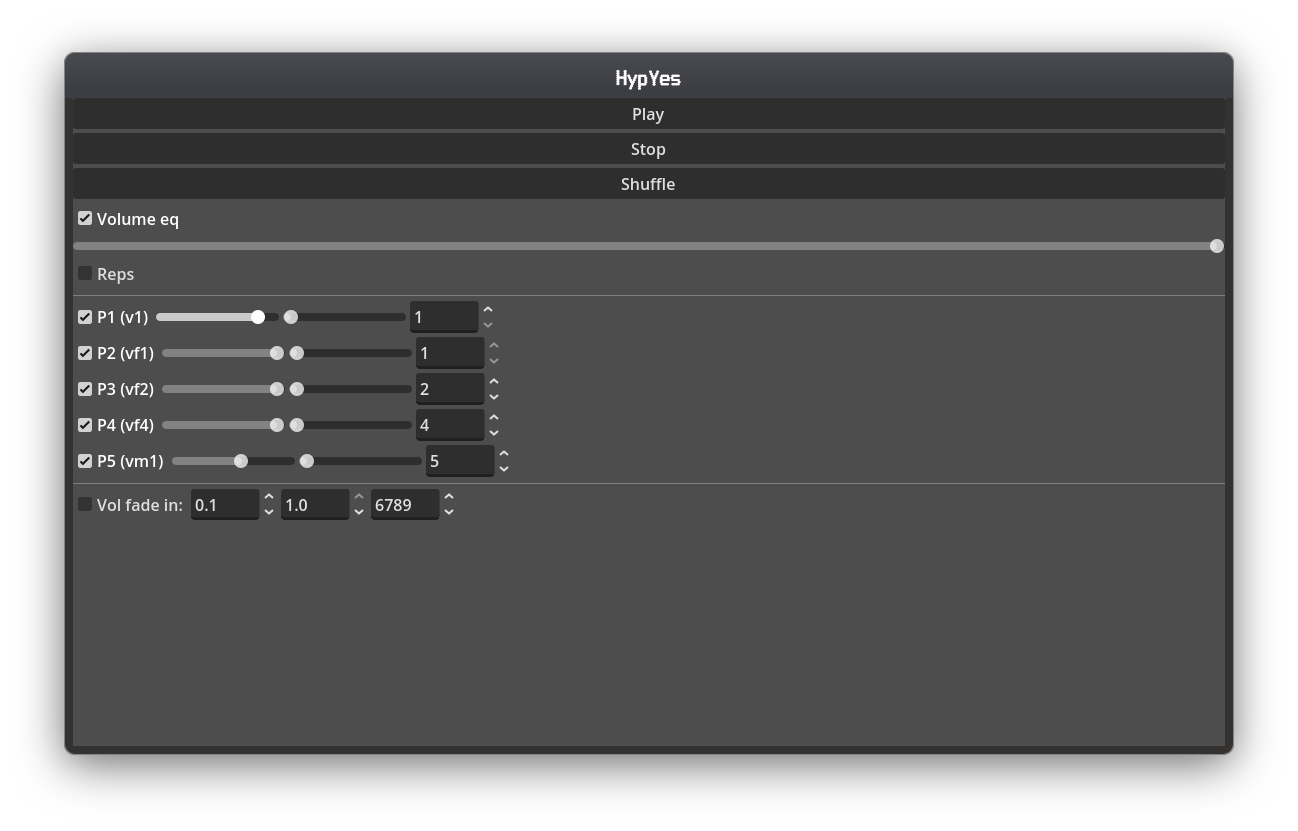The width and height of the screenshot is (1298, 831).
Task: Click the Play button
Action: click(648, 114)
